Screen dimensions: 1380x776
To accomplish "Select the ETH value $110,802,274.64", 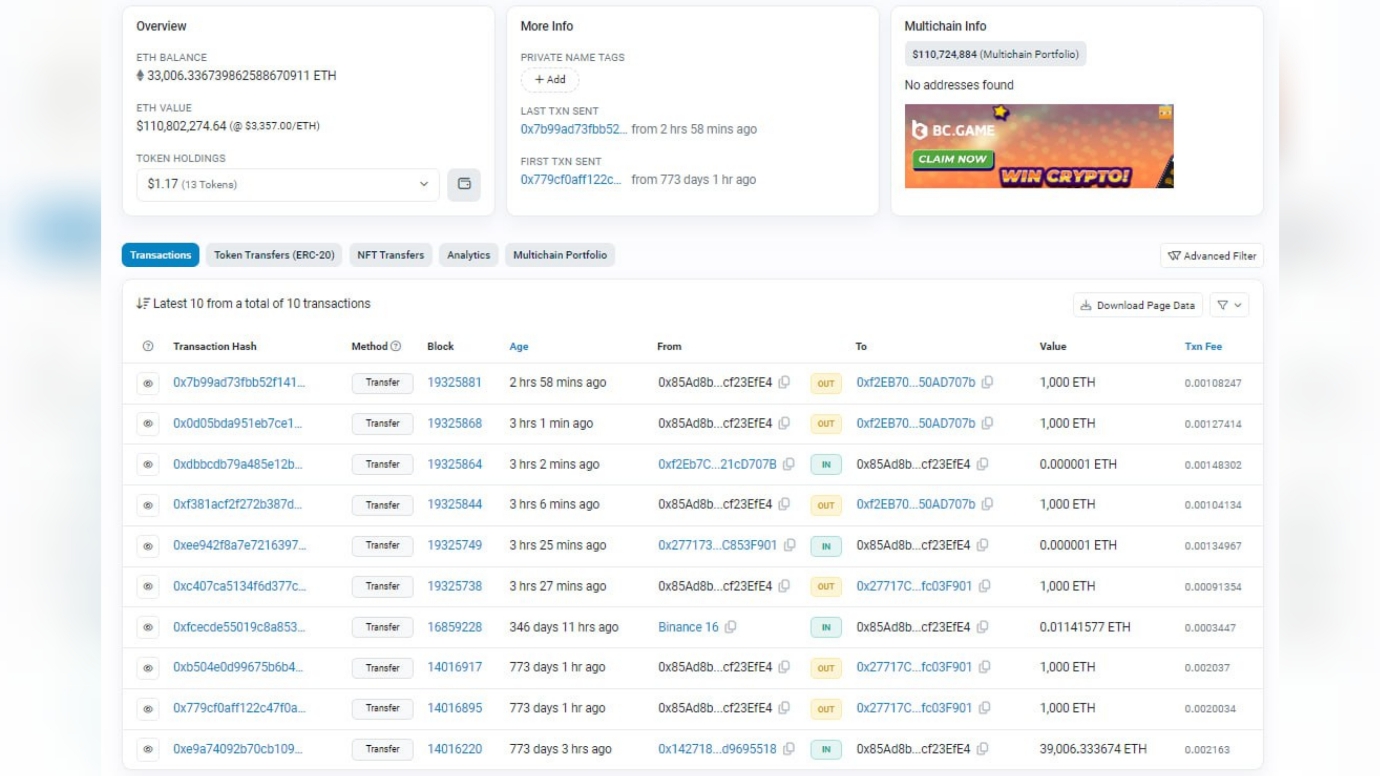I will (x=181, y=126).
